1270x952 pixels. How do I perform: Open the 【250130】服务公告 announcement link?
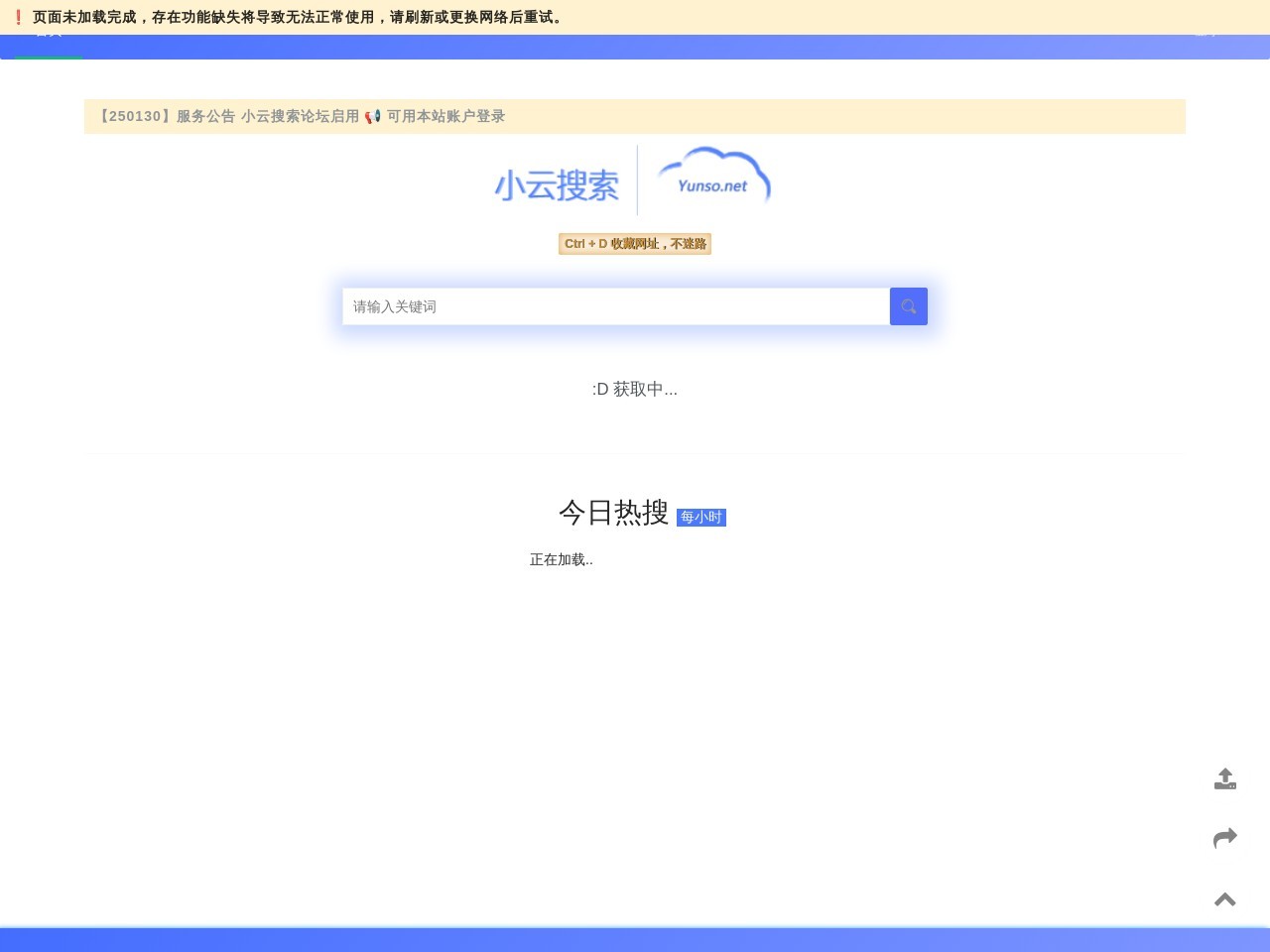pyautogui.click(x=301, y=116)
